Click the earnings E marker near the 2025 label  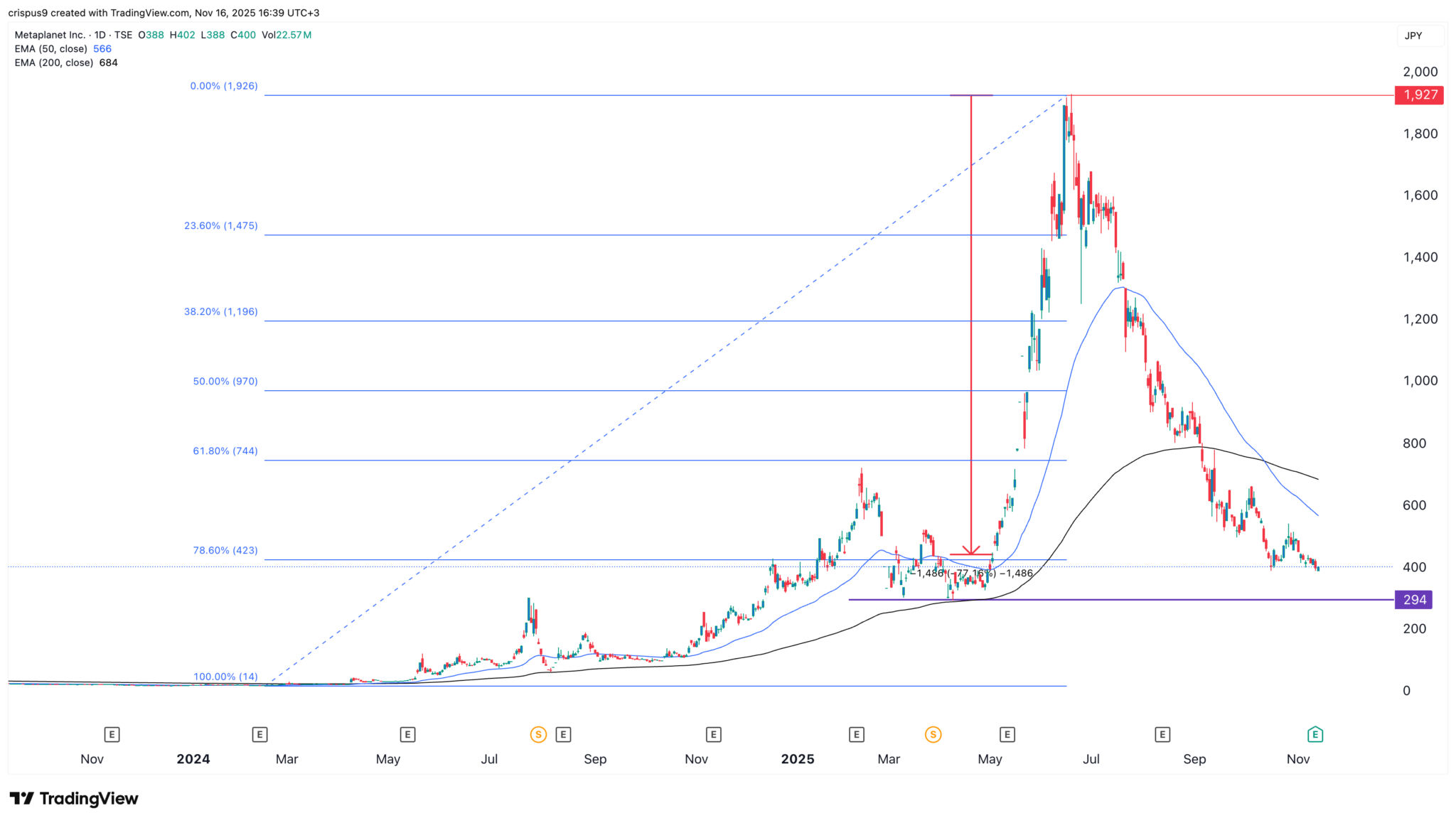(x=857, y=735)
